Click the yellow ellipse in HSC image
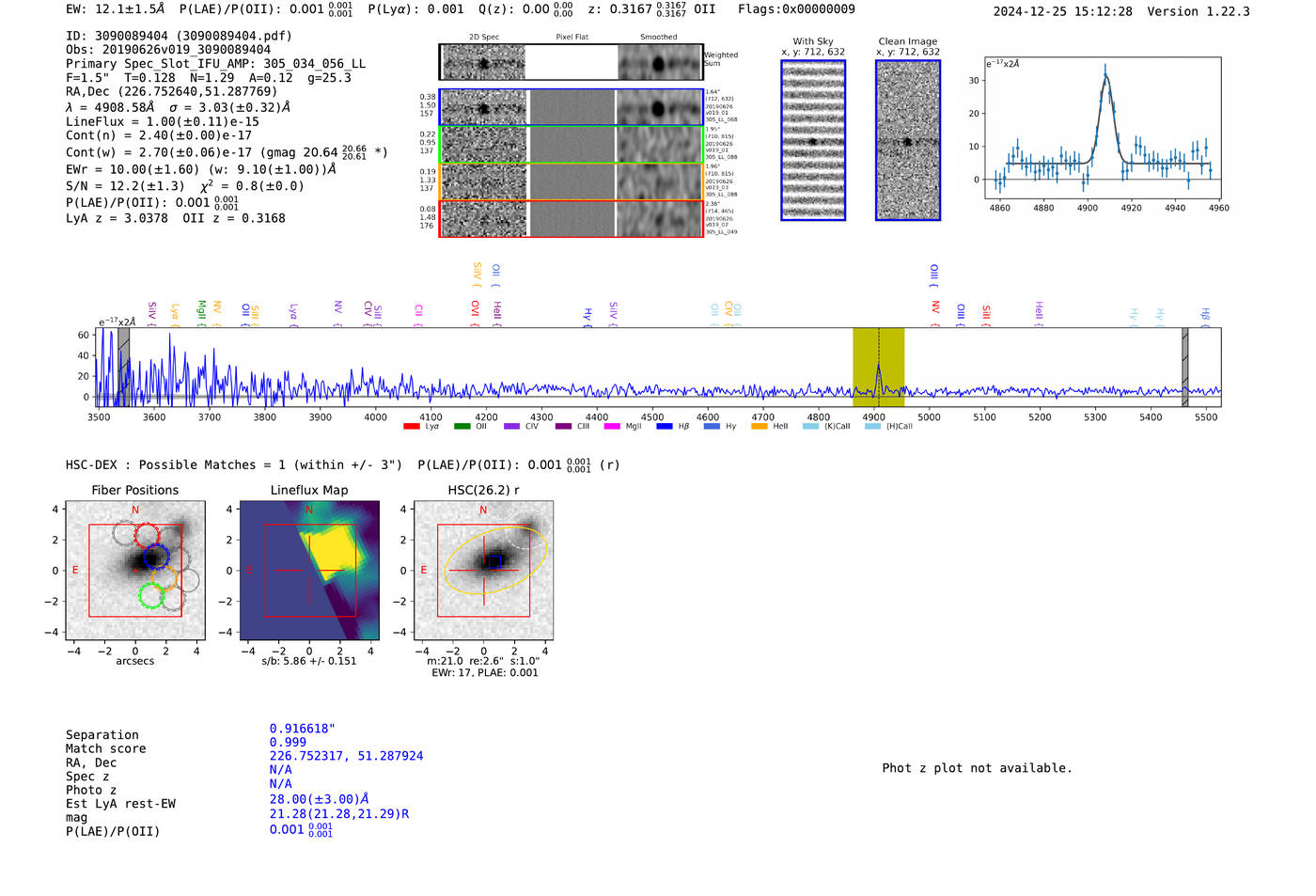1316x896 pixels. (x=494, y=560)
